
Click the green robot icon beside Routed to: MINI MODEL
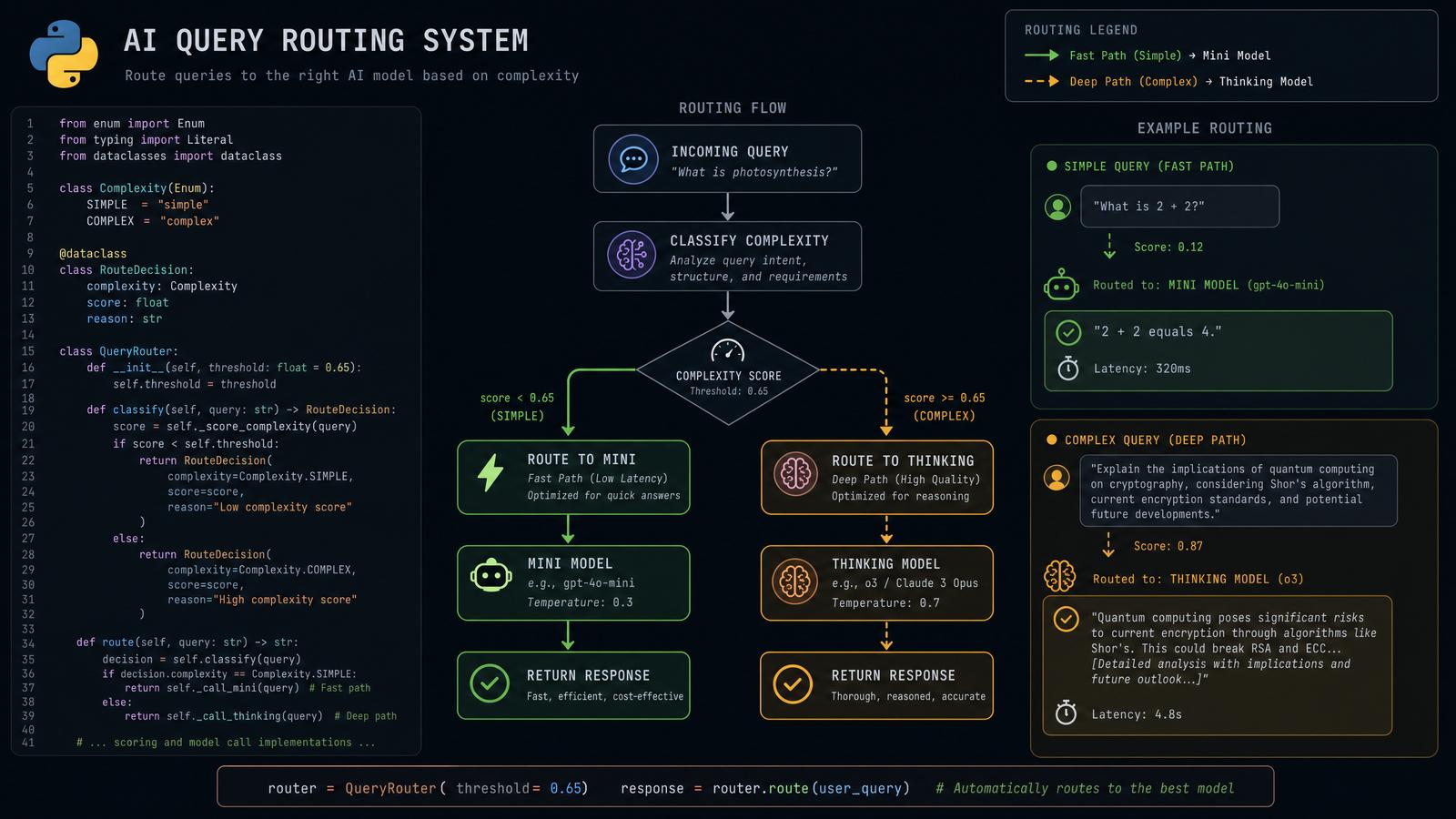coord(1061,286)
